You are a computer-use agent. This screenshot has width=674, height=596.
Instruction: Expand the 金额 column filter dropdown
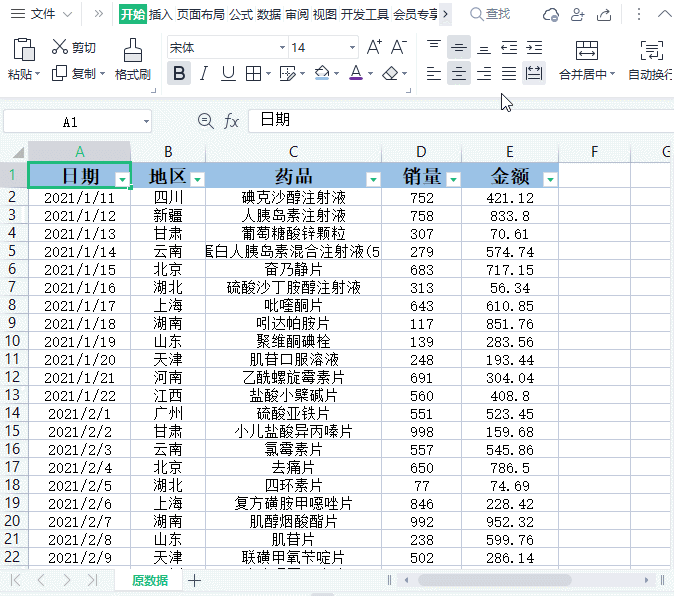click(549, 179)
